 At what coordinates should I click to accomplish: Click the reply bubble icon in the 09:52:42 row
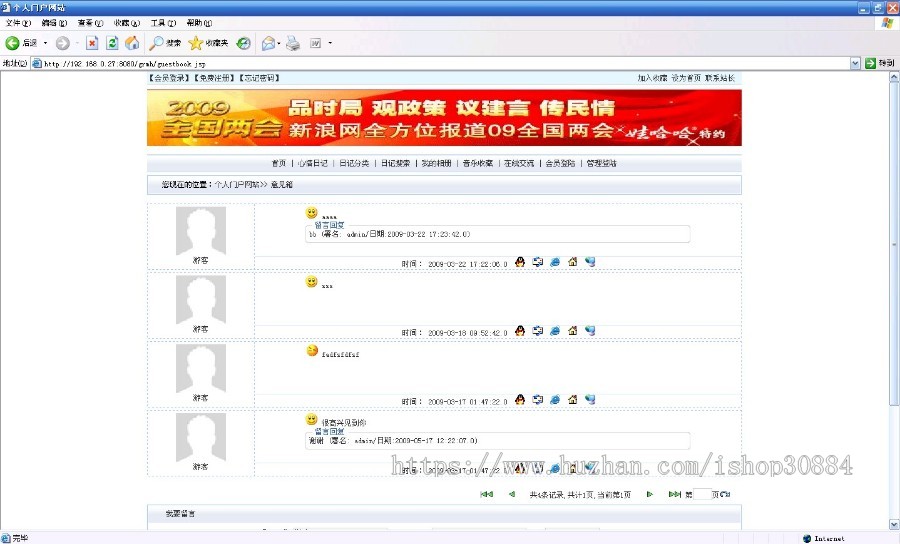tap(590, 331)
